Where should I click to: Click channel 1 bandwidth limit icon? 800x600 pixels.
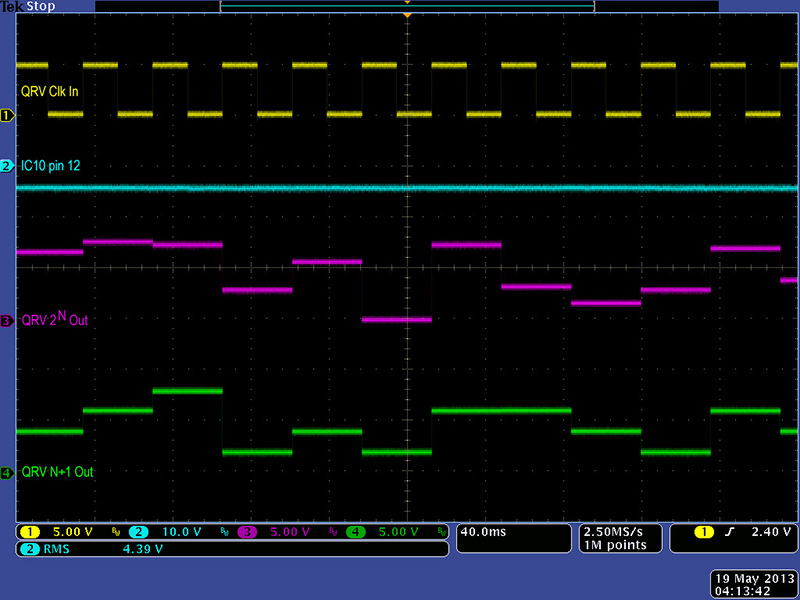115,532
